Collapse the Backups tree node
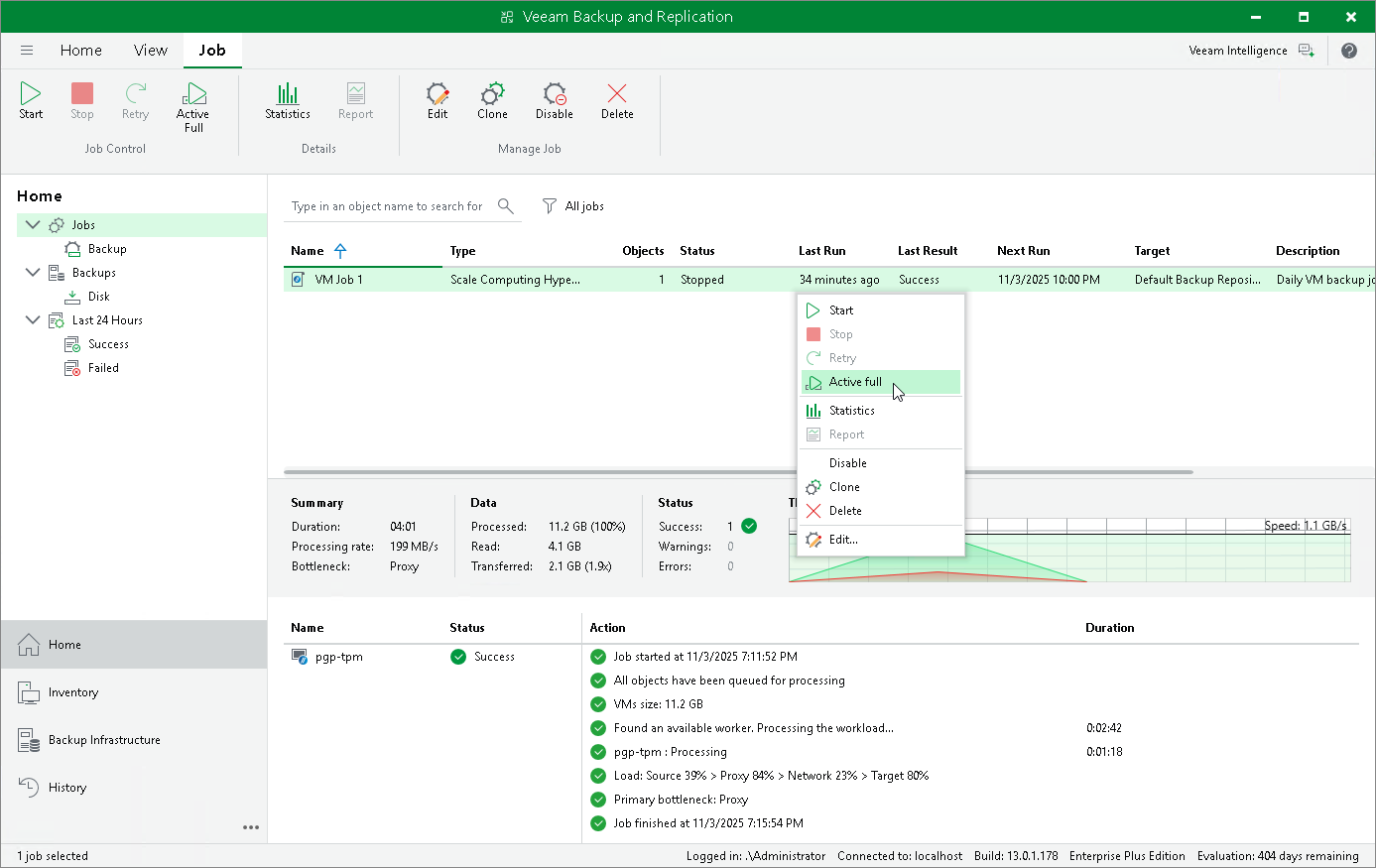 33,273
